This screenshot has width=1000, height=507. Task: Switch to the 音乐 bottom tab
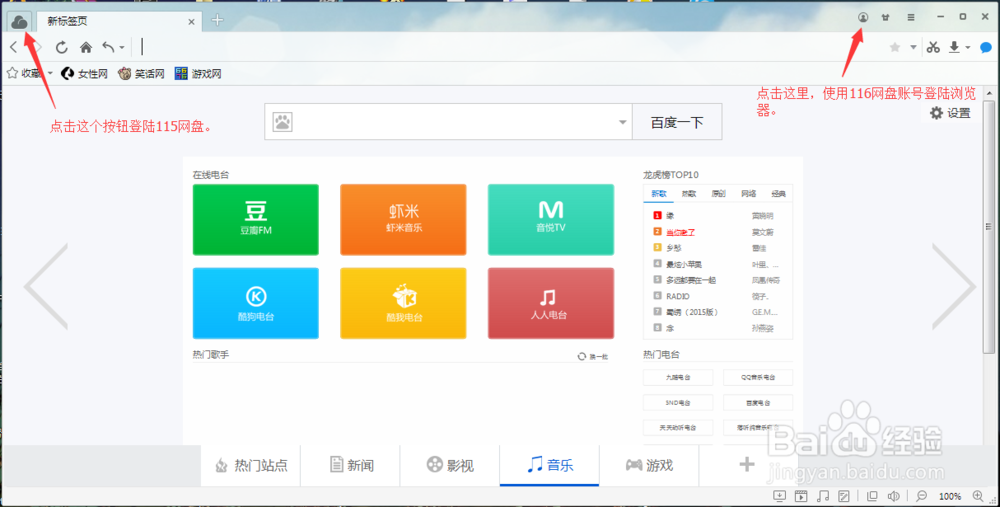(x=550, y=466)
